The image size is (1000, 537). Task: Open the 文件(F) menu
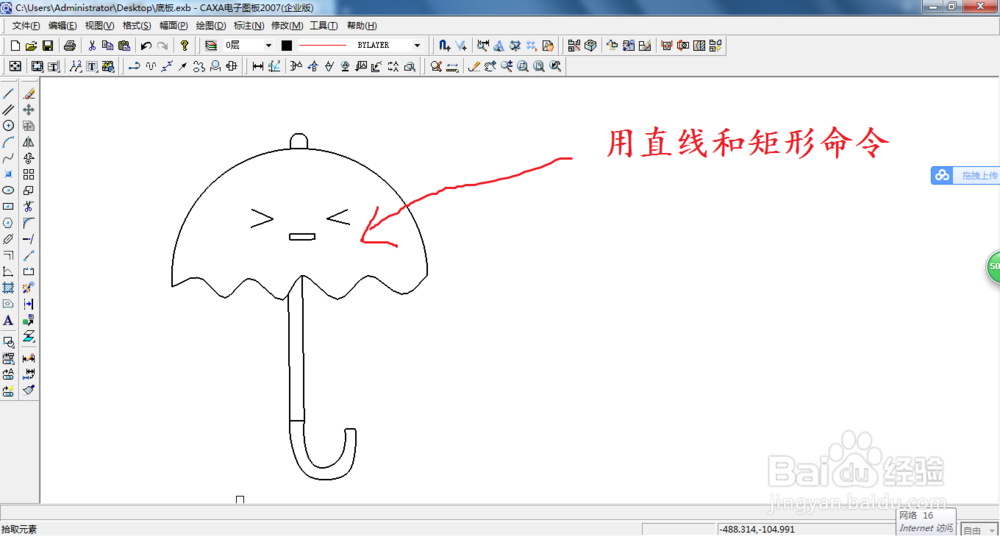pyautogui.click(x=26, y=26)
